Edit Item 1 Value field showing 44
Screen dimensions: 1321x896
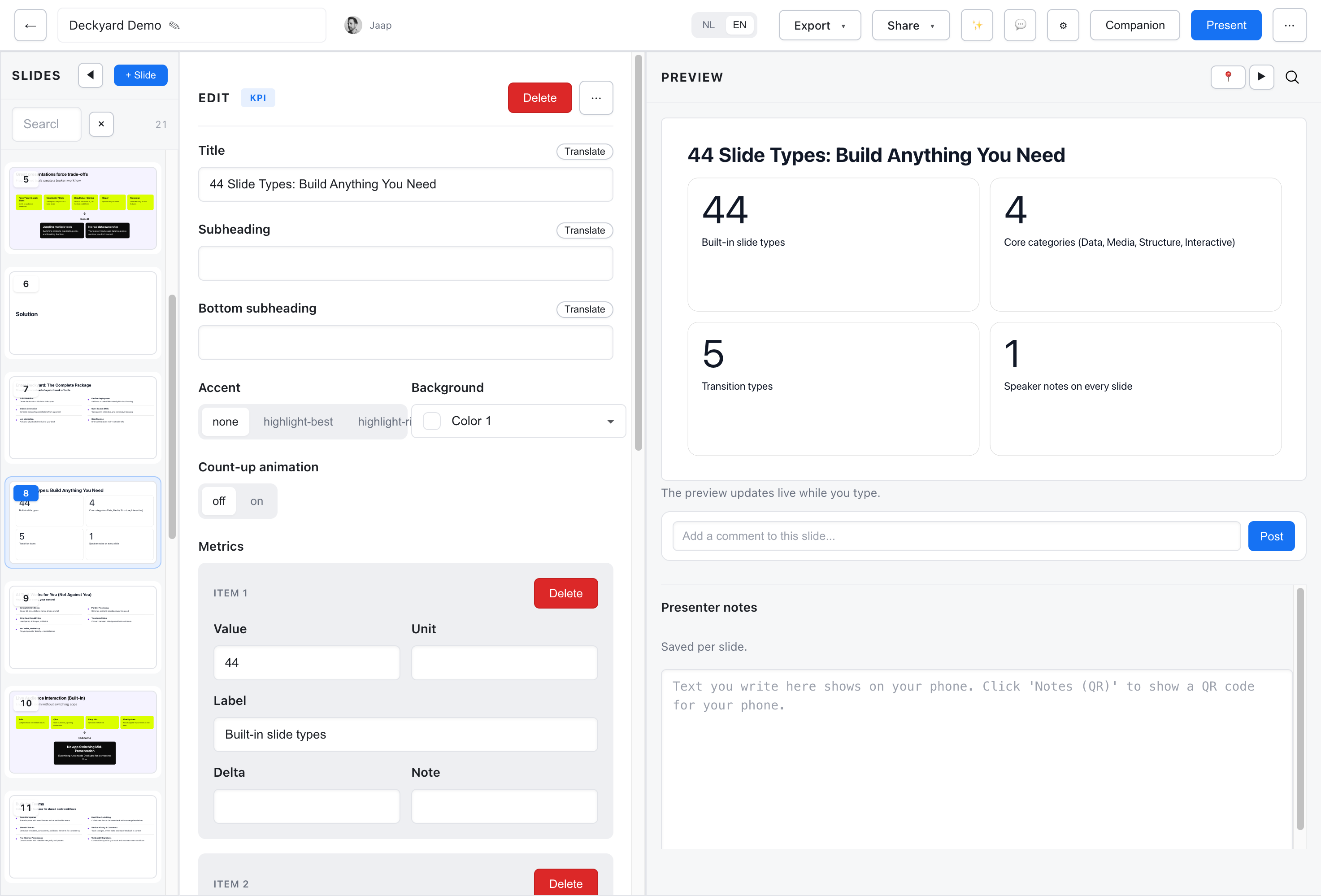306,662
